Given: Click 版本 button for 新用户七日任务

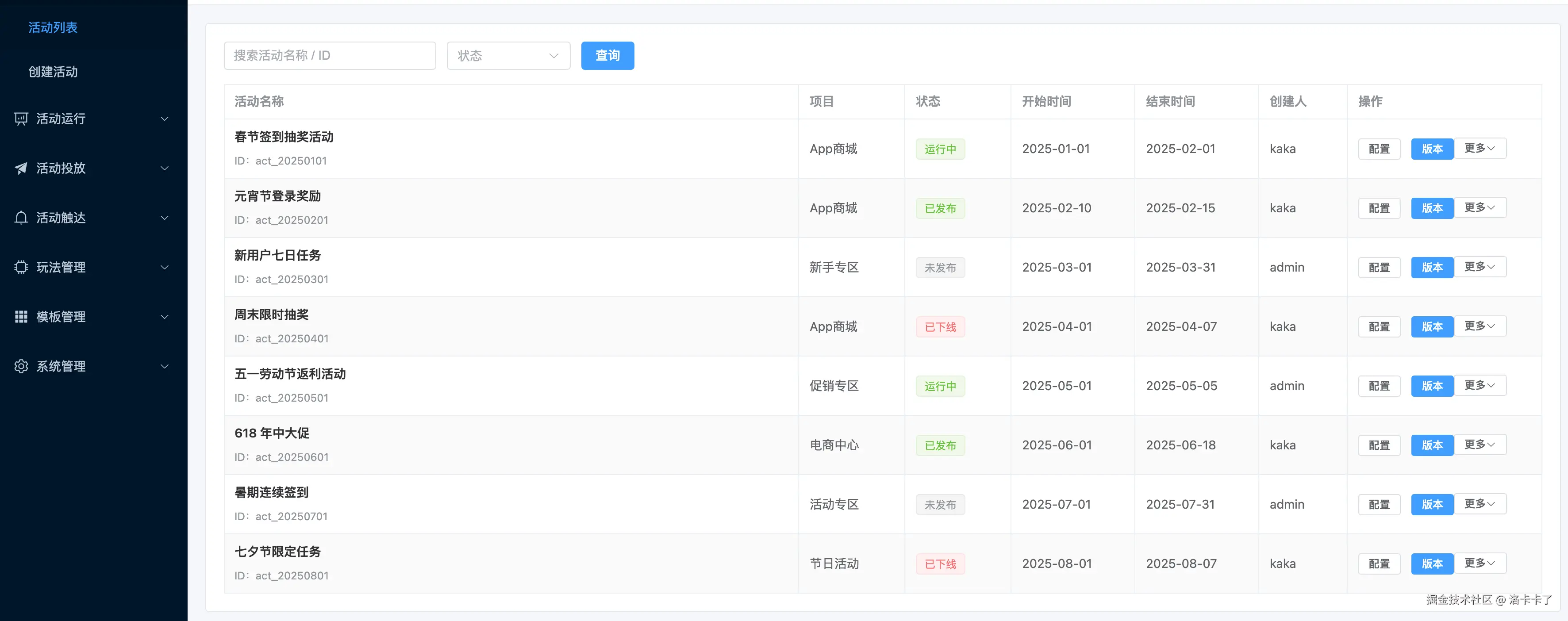Looking at the screenshot, I should pyautogui.click(x=1432, y=267).
